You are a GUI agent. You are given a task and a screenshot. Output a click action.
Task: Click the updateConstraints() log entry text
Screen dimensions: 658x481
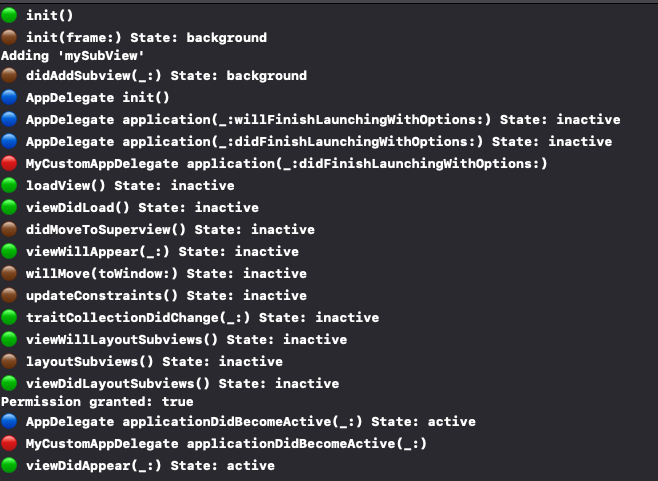point(166,295)
